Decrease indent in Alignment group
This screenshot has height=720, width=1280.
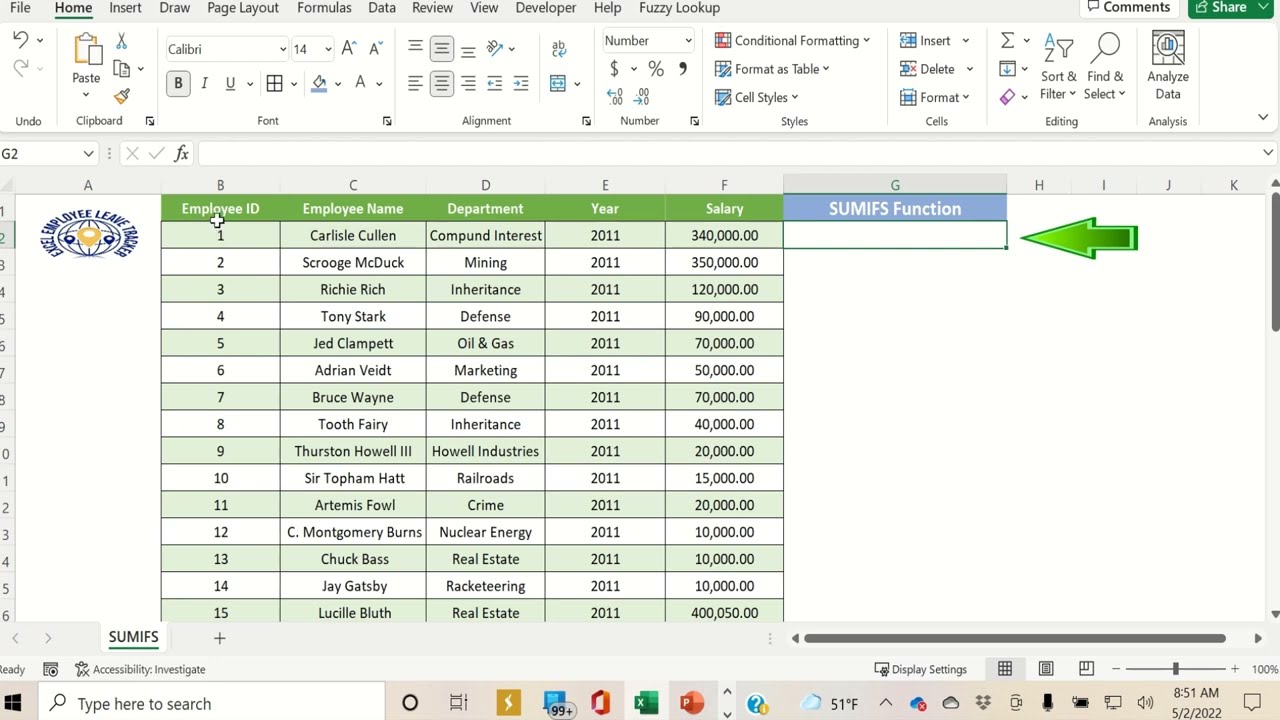coord(494,84)
